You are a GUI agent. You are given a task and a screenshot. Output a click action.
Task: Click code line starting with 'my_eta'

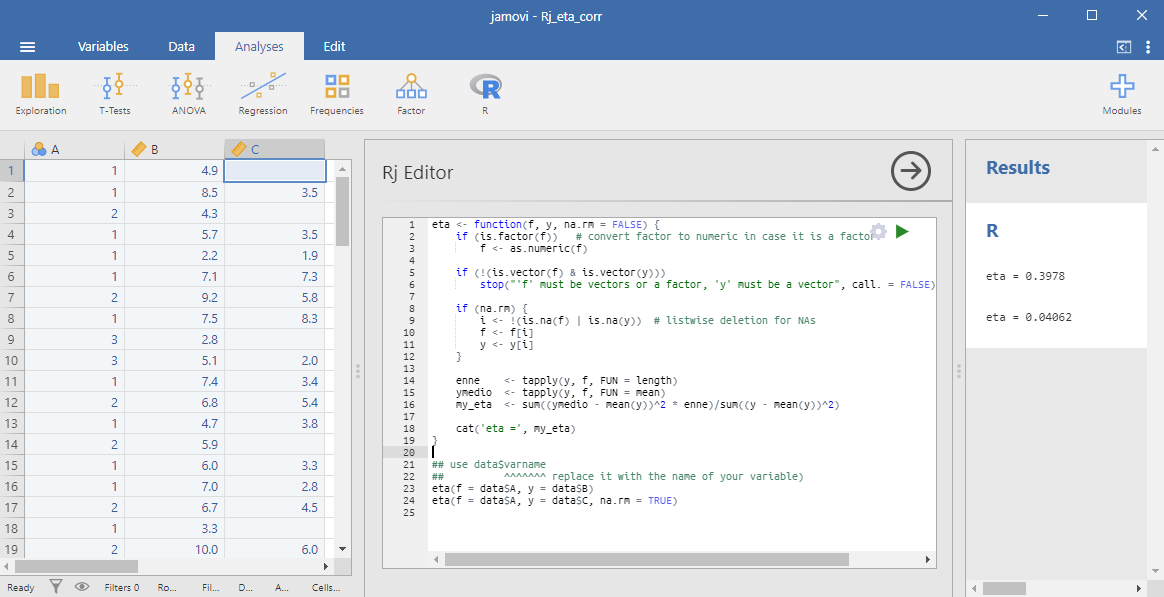[647, 405]
